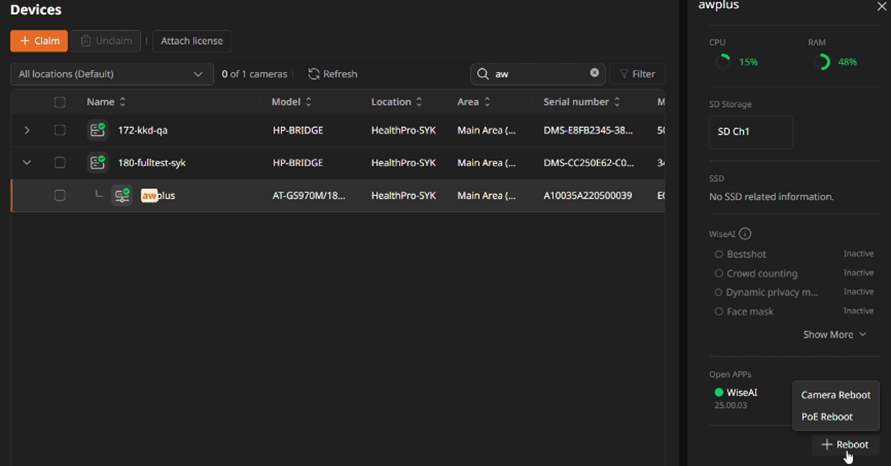
Task: Toggle the select-all checkbox in header
Action: (60, 102)
